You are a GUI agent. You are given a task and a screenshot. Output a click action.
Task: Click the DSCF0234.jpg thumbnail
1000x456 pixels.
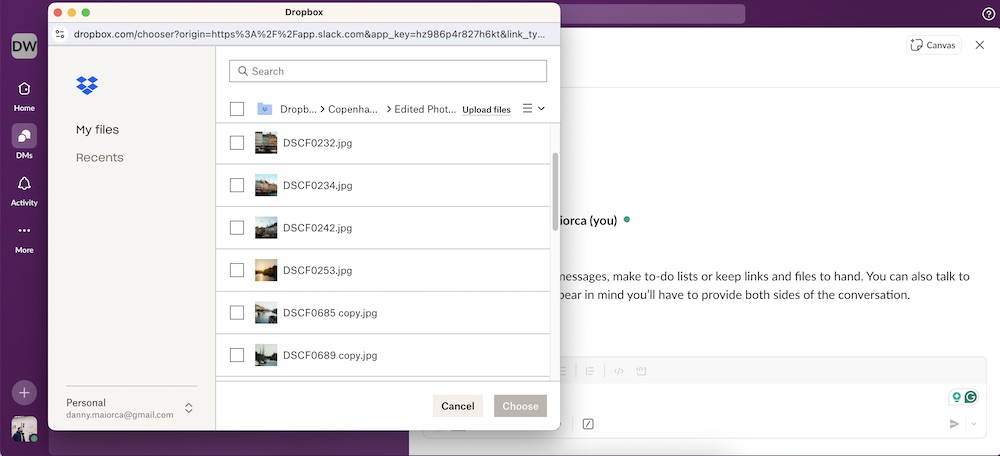click(266, 185)
